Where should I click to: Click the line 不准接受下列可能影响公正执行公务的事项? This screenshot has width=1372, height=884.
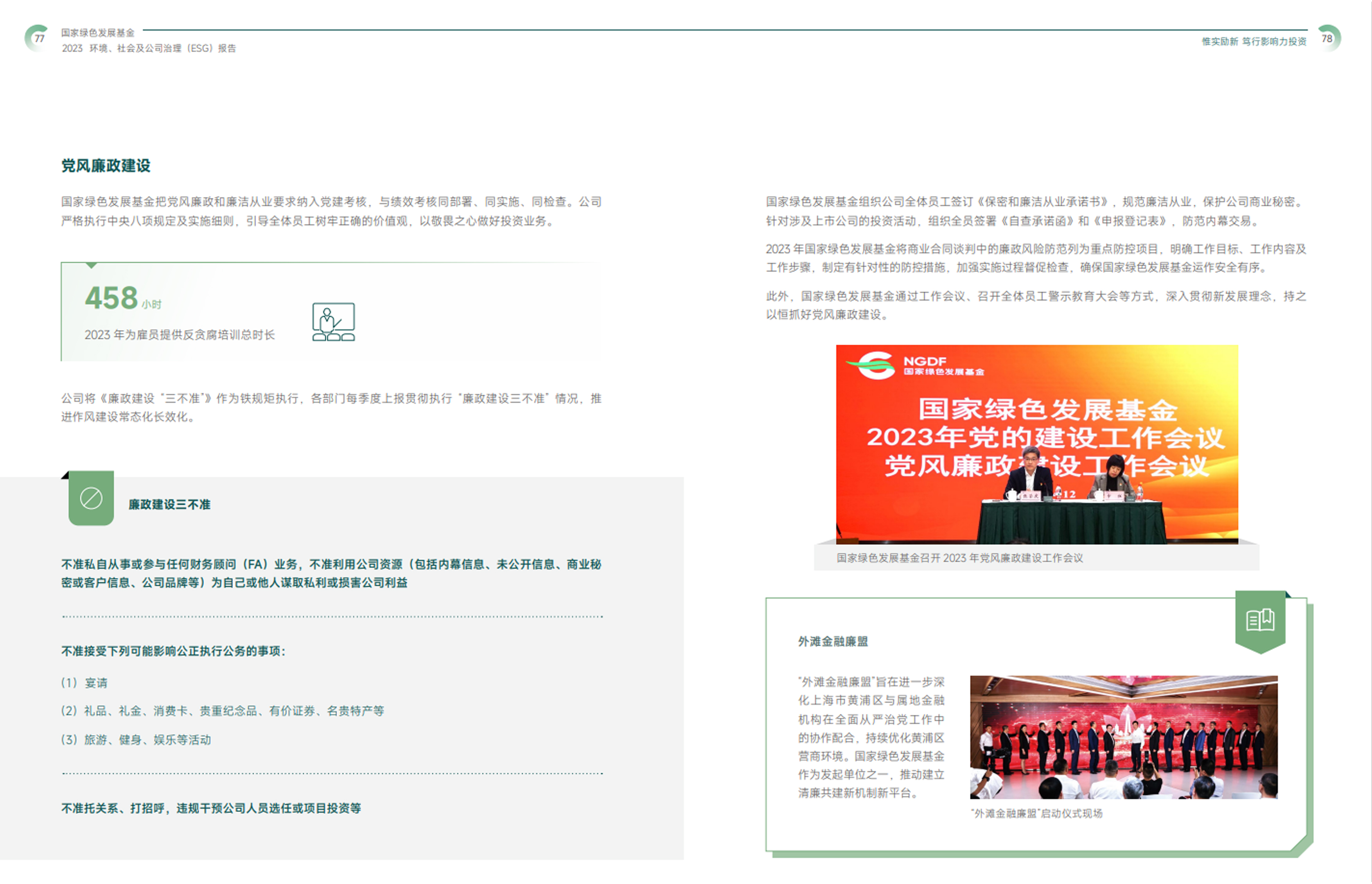coord(173,651)
